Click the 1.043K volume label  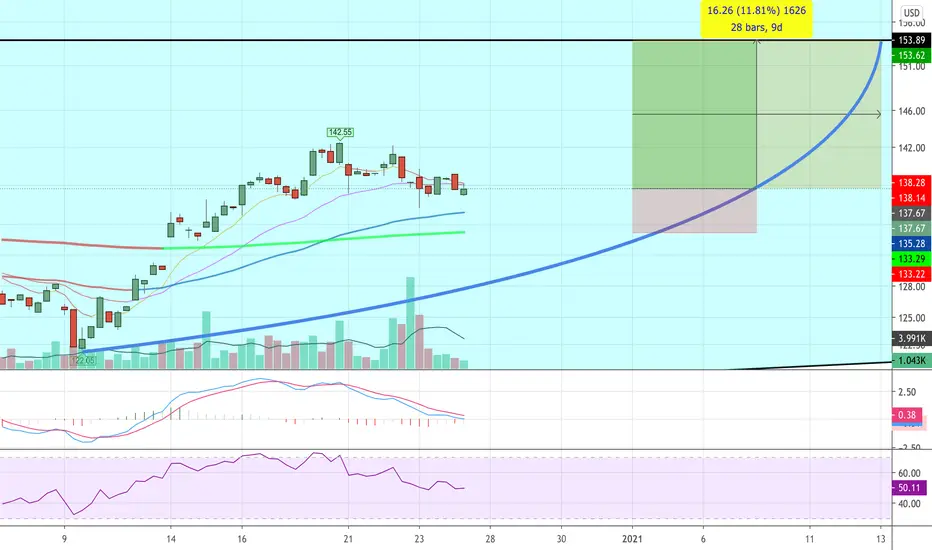(x=911, y=360)
